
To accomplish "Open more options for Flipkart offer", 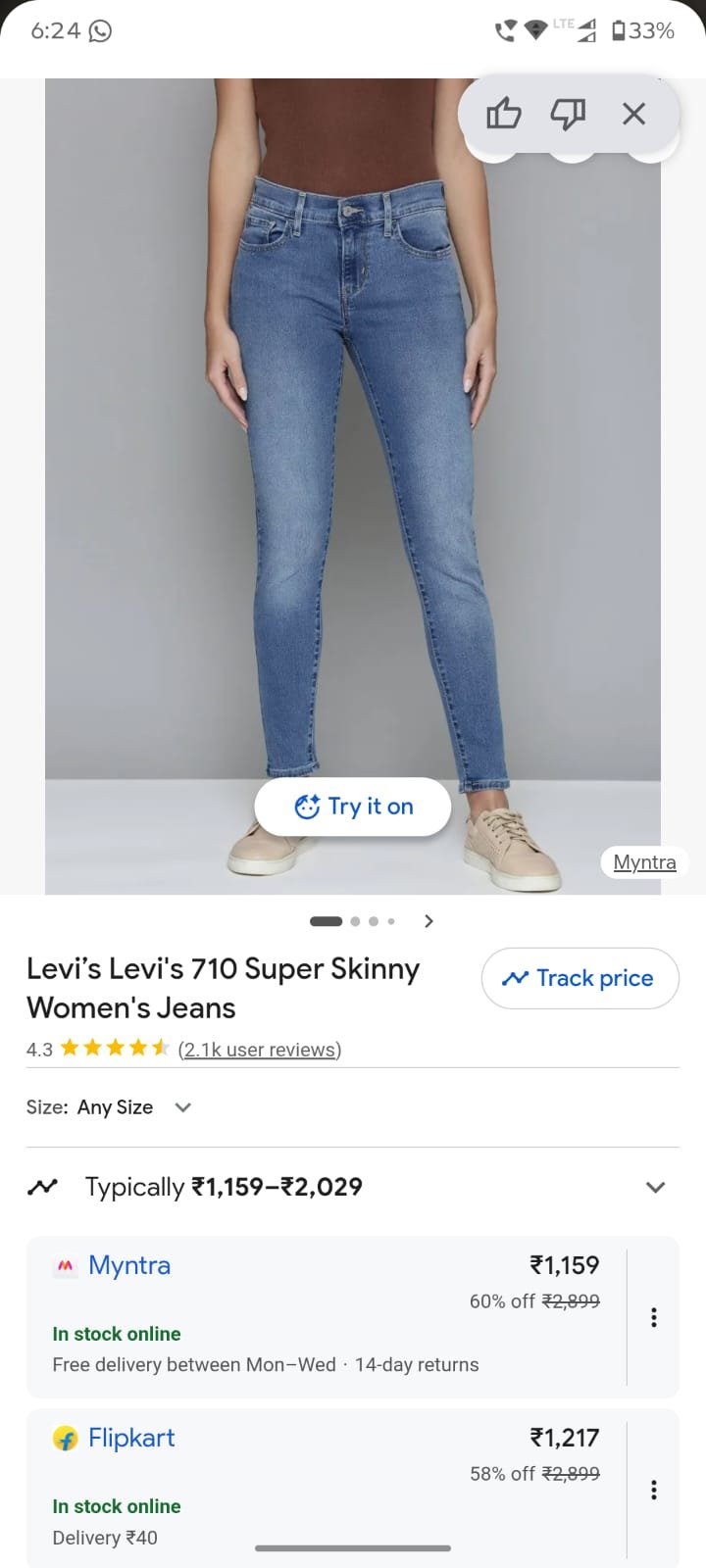I will tap(654, 1490).
